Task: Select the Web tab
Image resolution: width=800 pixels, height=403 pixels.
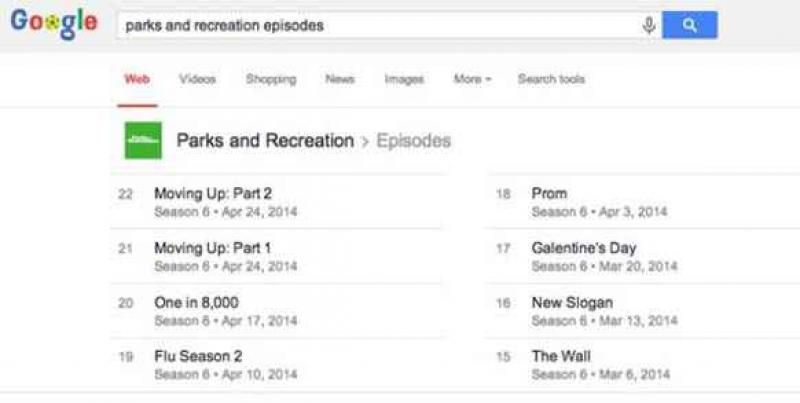Action: click(136, 79)
